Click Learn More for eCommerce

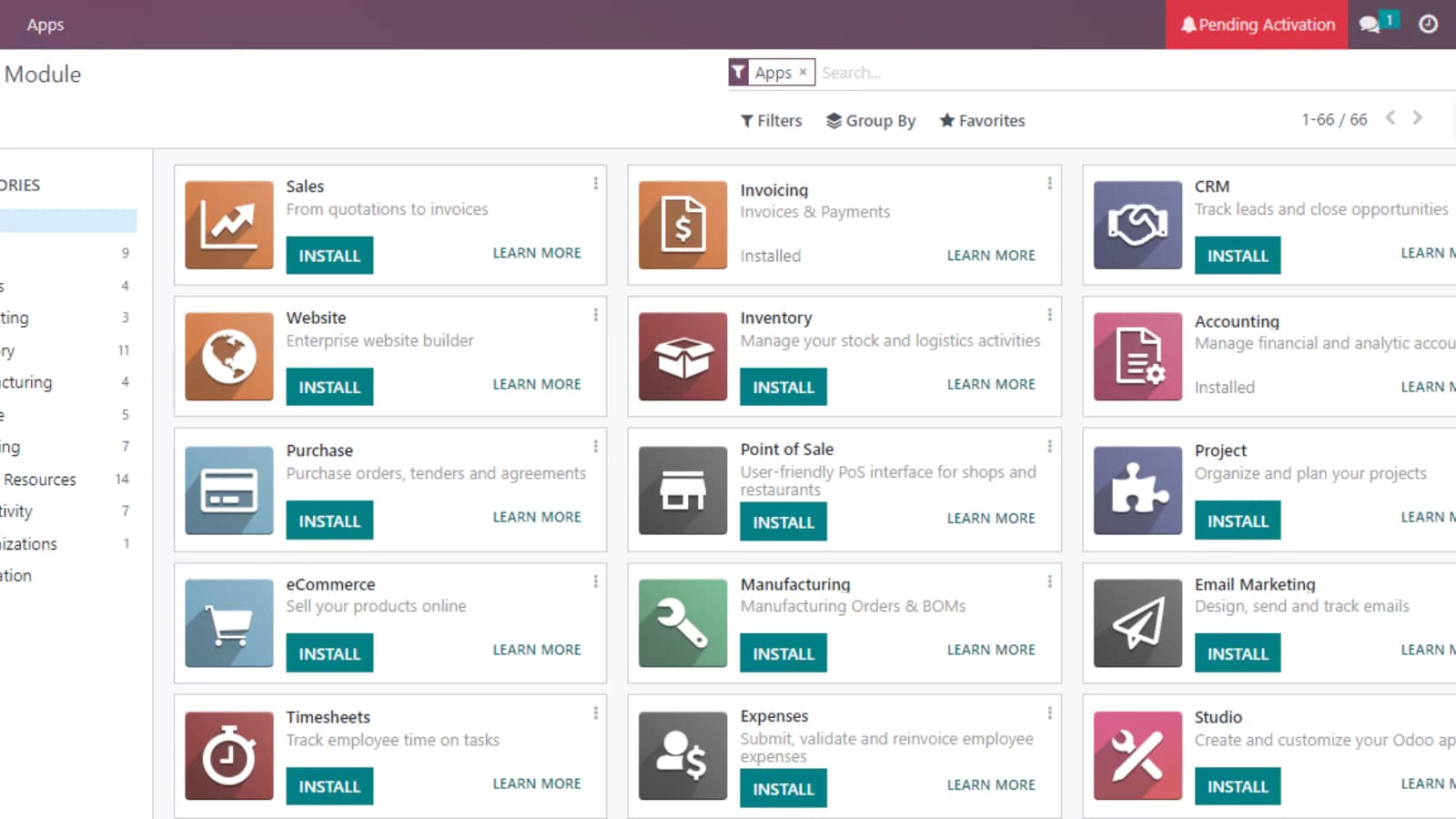[537, 650]
